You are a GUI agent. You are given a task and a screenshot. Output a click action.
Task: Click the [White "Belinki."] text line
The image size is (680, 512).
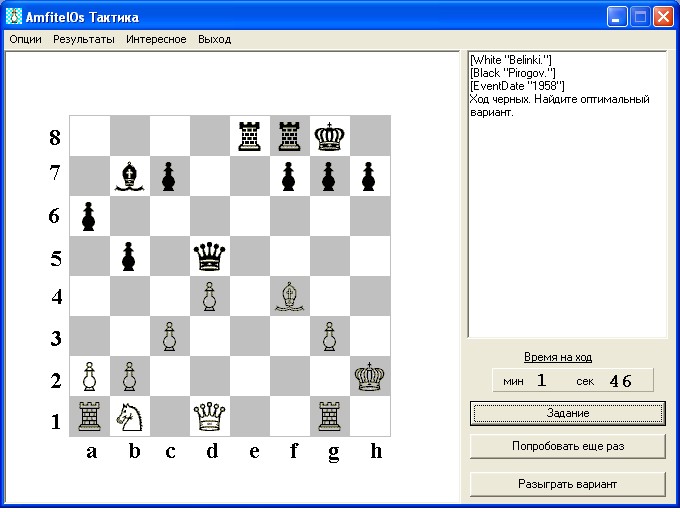(510, 60)
